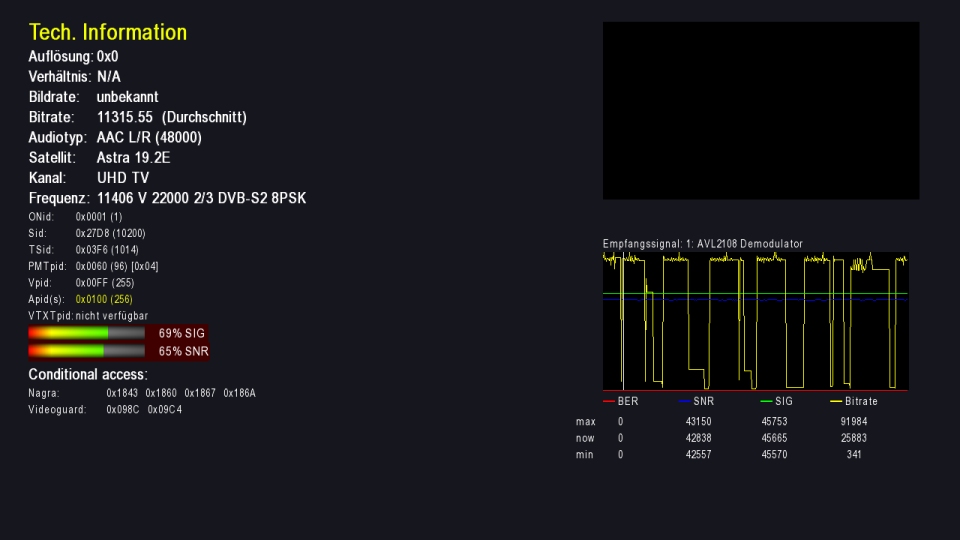
Task: Click the Empfangssignal AVL2108 Demodulator label
Action: pos(702,244)
